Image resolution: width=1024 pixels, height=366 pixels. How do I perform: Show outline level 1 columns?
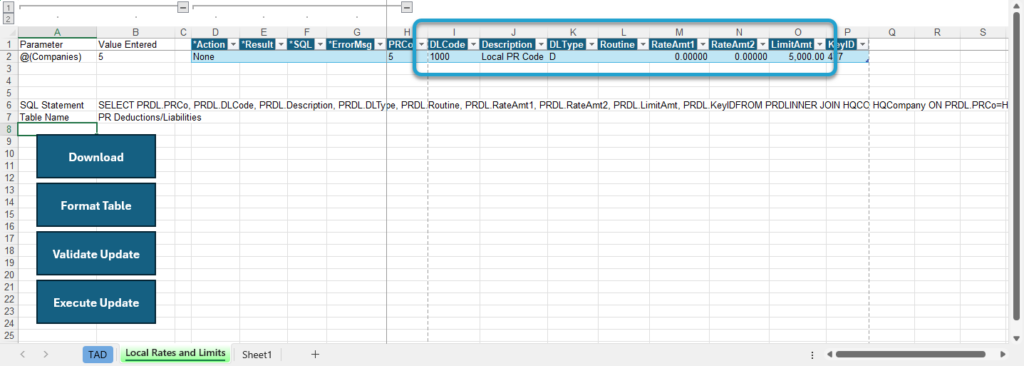[9, 7]
